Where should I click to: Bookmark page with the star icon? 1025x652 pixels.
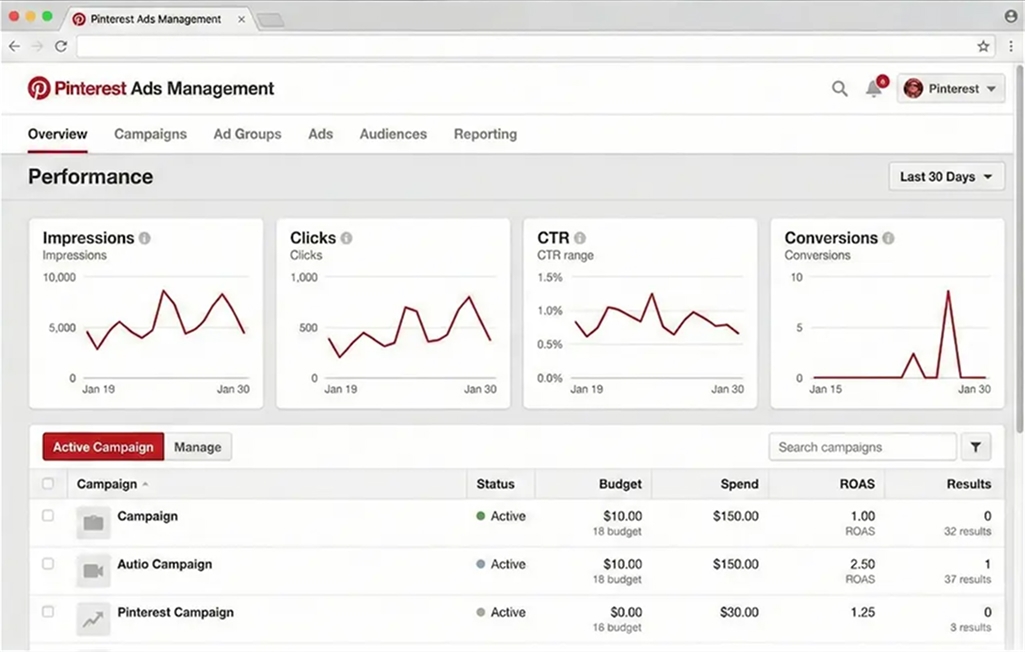pos(983,46)
